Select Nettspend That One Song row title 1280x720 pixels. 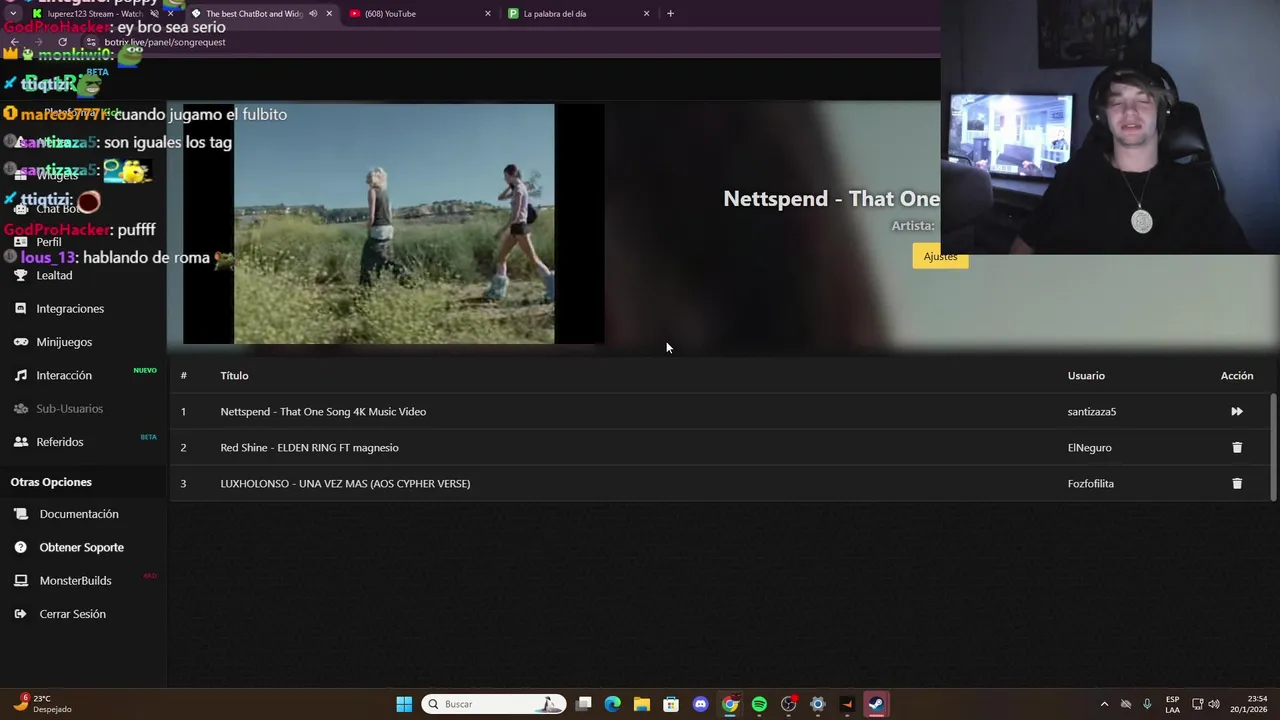(323, 411)
